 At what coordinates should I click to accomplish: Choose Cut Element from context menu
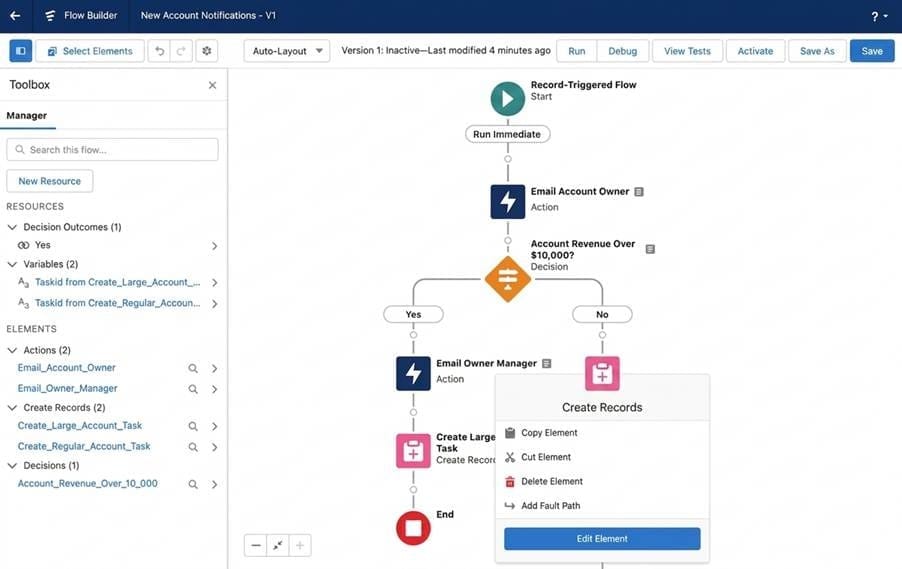602,457
